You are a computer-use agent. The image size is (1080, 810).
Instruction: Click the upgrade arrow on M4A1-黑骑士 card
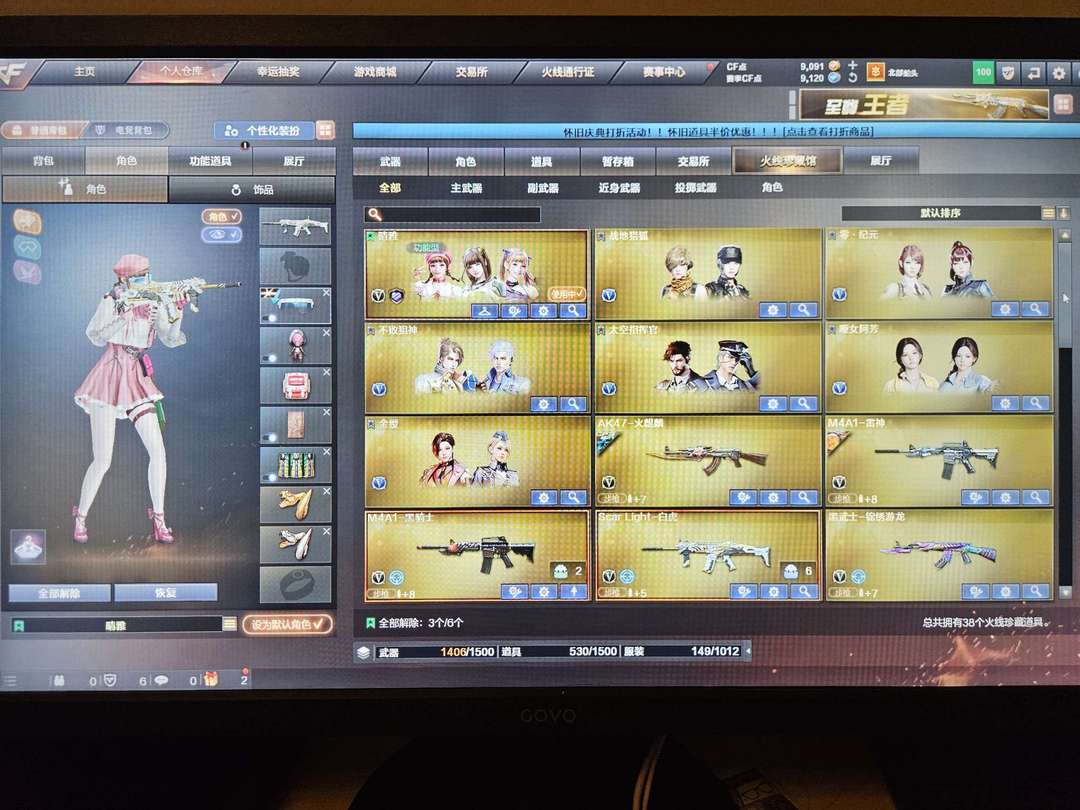[x=573, y=591]
